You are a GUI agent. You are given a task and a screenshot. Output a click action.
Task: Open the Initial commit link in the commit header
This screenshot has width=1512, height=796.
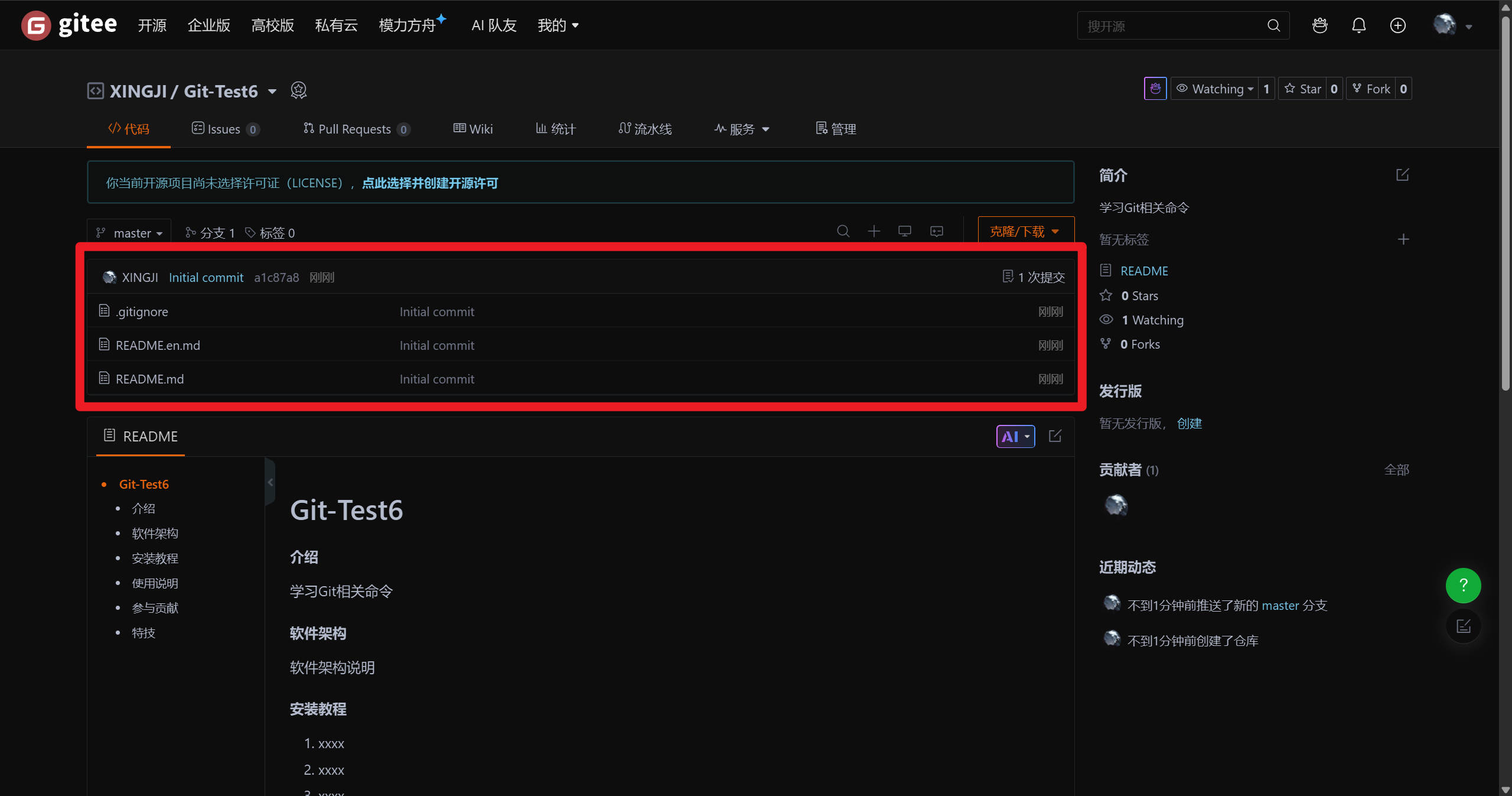coord(206,277)
